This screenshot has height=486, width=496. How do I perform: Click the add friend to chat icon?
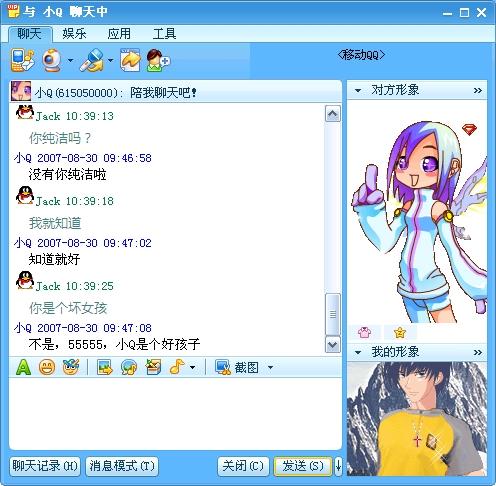158,60
